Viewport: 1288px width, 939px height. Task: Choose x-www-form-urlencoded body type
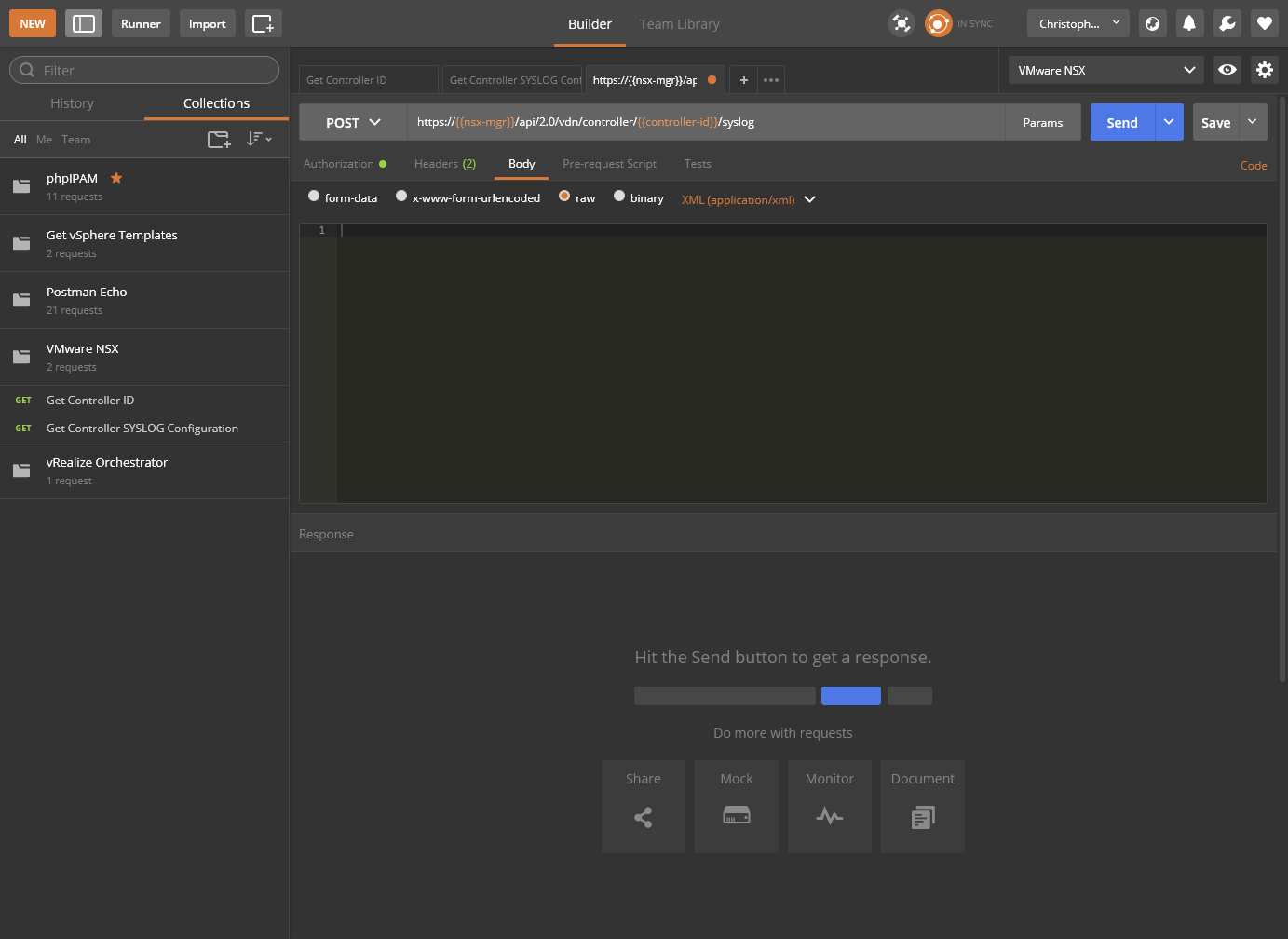pos(401,197)
